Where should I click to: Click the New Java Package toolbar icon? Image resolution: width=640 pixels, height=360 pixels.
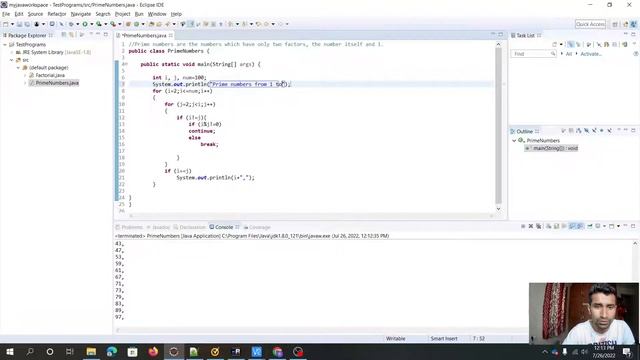pyautogui.click(x=128, y=24)
